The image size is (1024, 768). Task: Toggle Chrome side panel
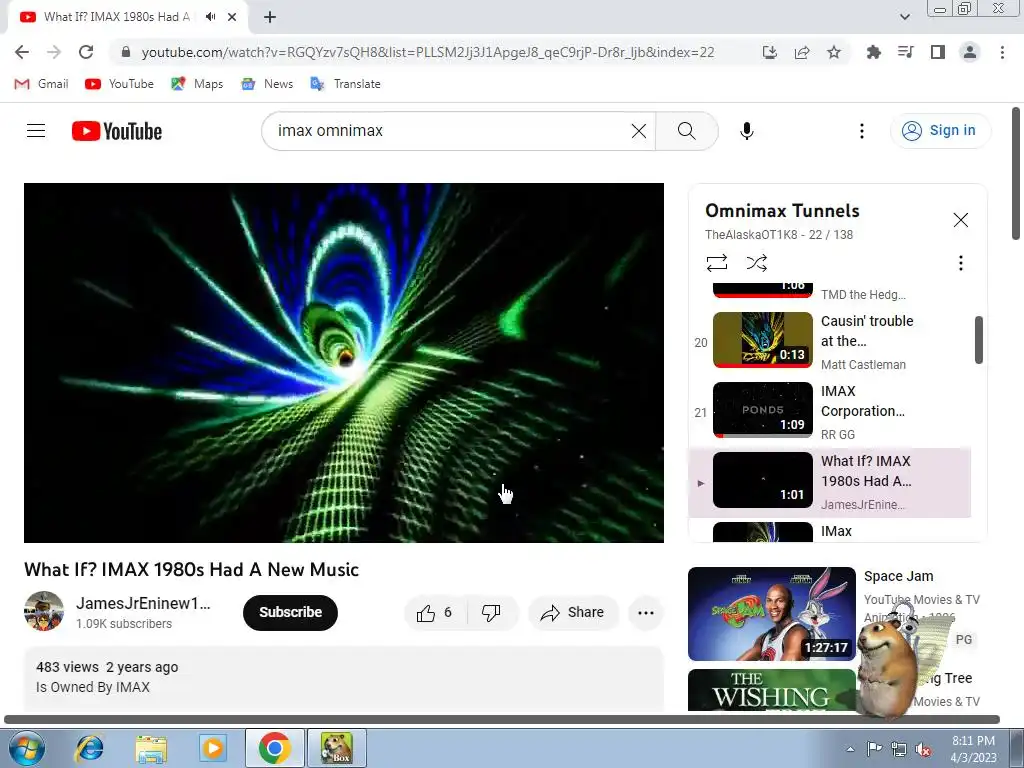[937, 52]
